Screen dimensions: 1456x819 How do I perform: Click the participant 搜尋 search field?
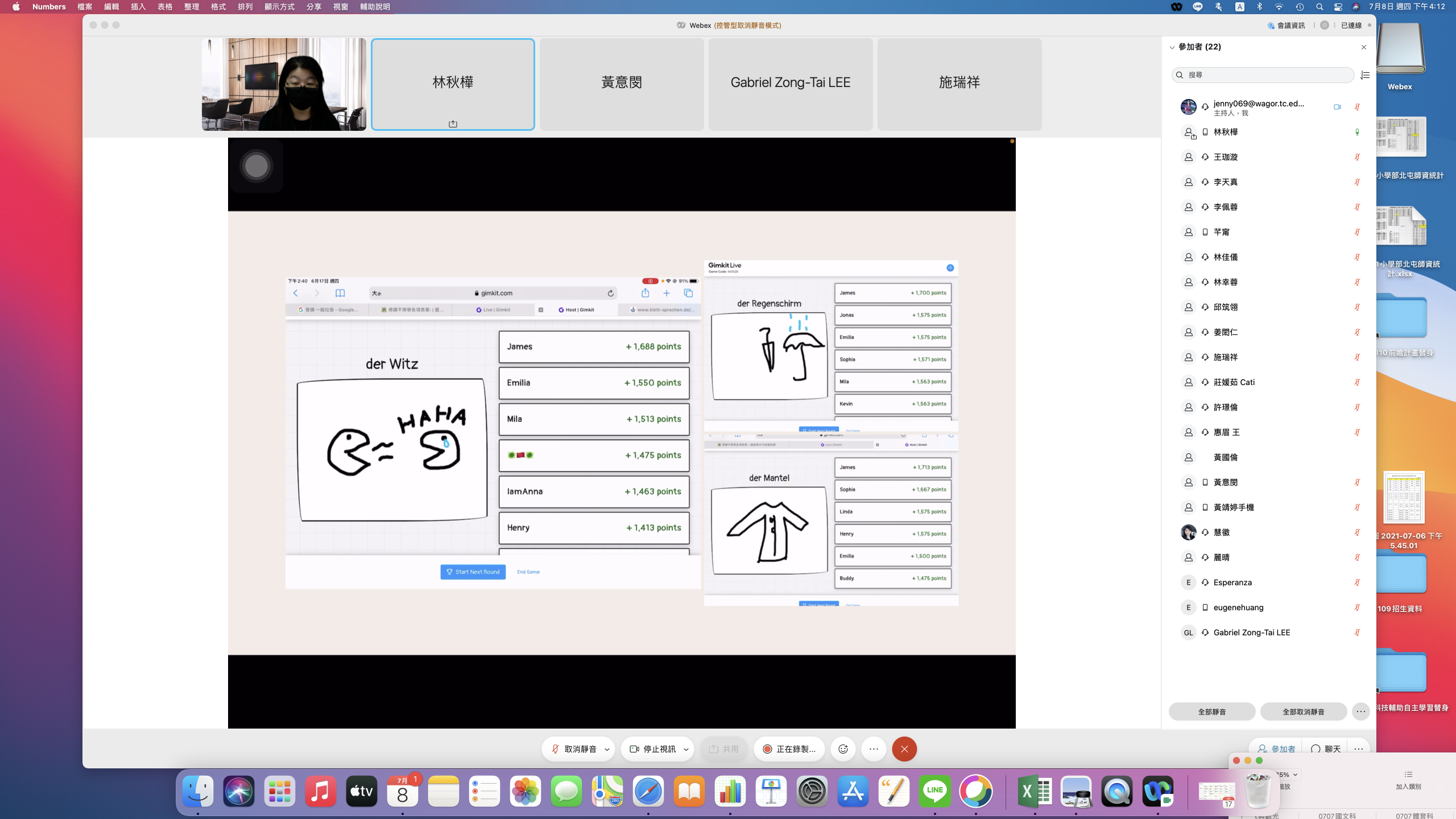(x=1263, y=75)
